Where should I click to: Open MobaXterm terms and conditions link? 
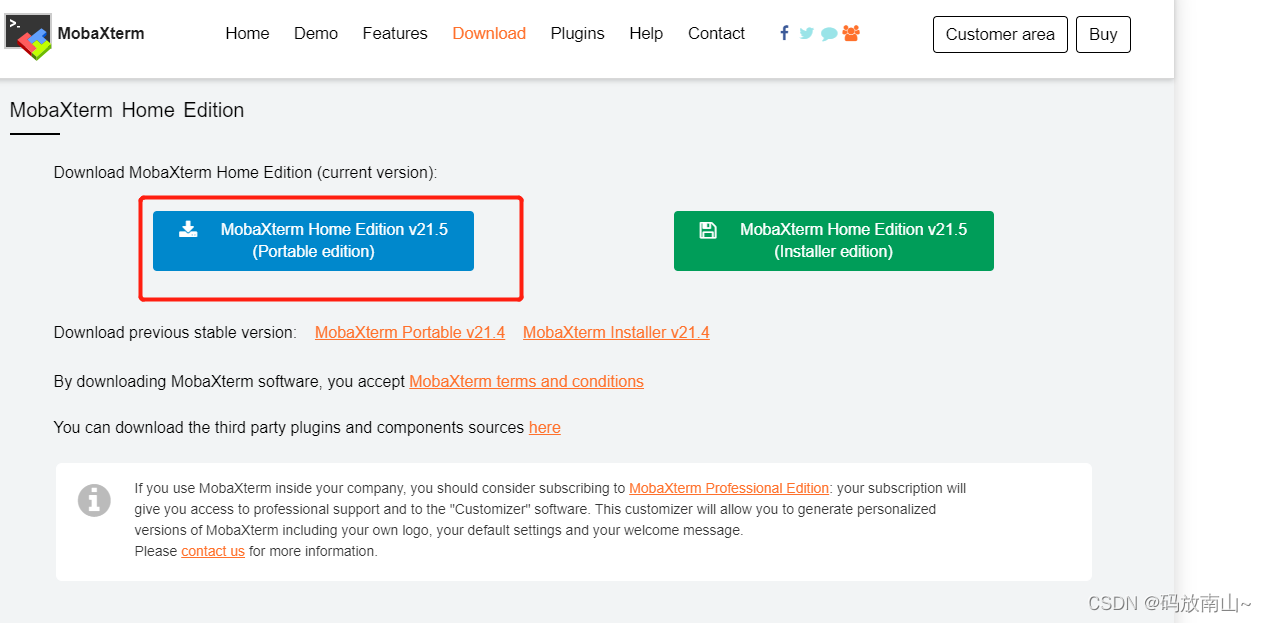point(526,381)
